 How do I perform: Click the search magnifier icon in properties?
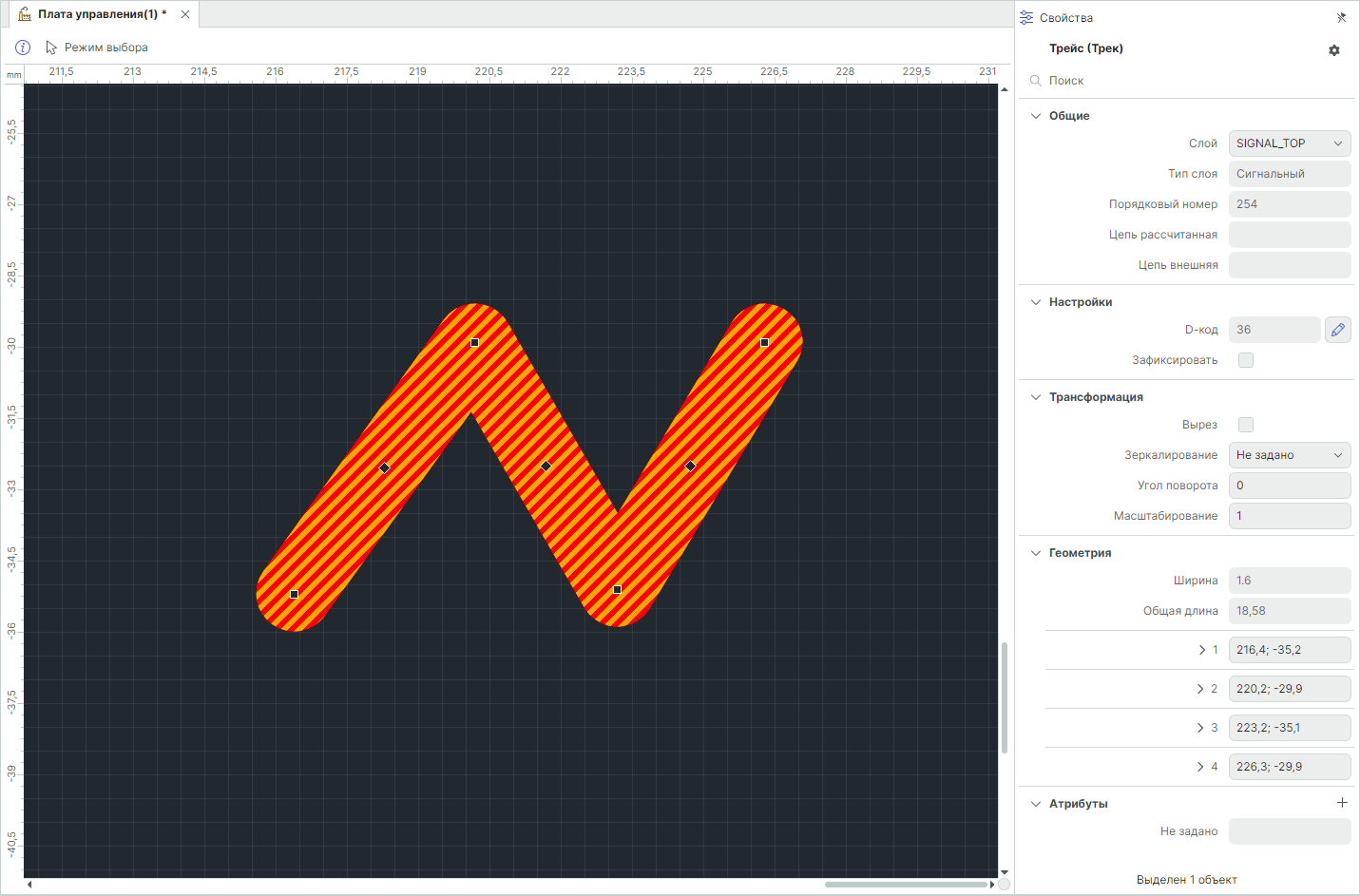[x=1036, y=81]
